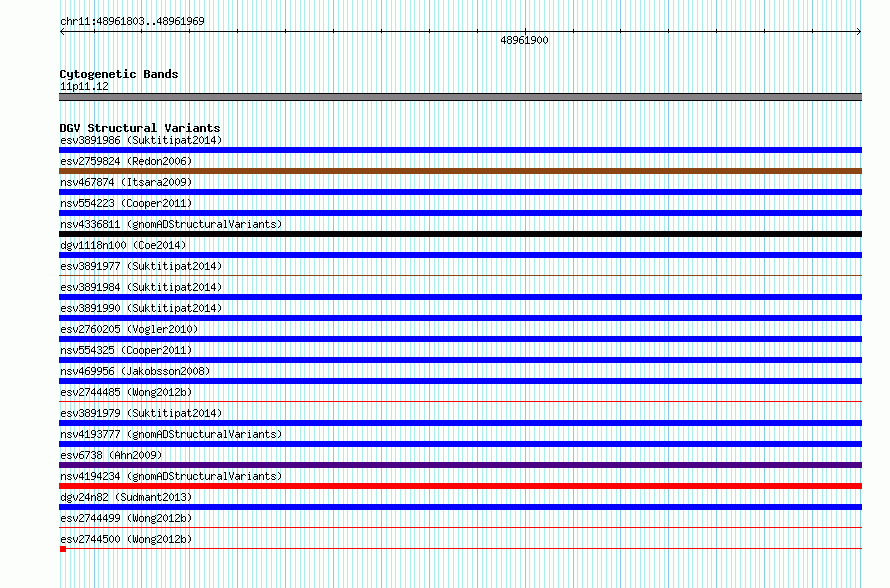Click the blue bar under dgv1118n100
This screenshot has height=588, width=890.
point(460,255)
